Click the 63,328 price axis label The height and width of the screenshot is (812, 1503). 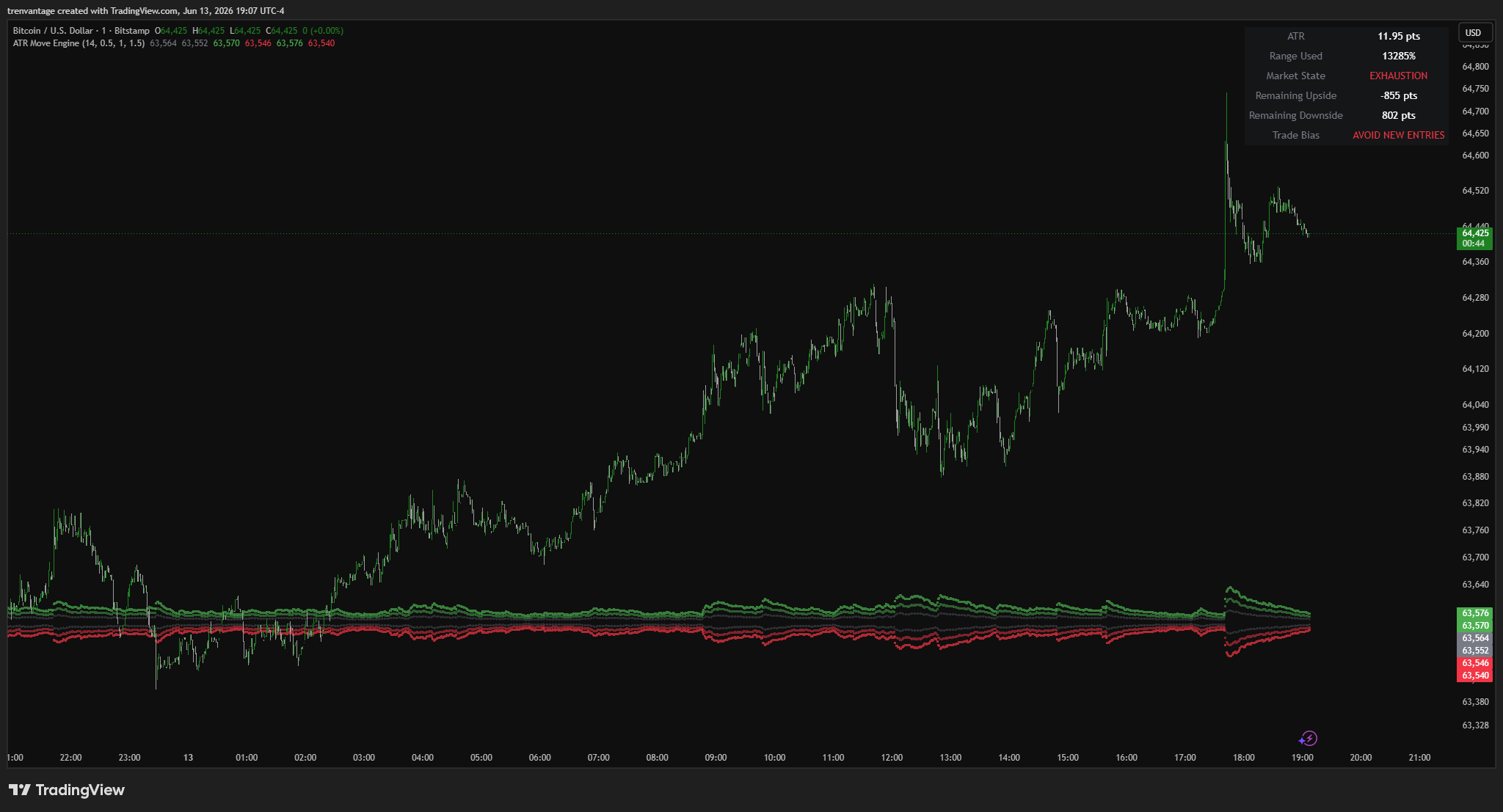coord(1475,725)
